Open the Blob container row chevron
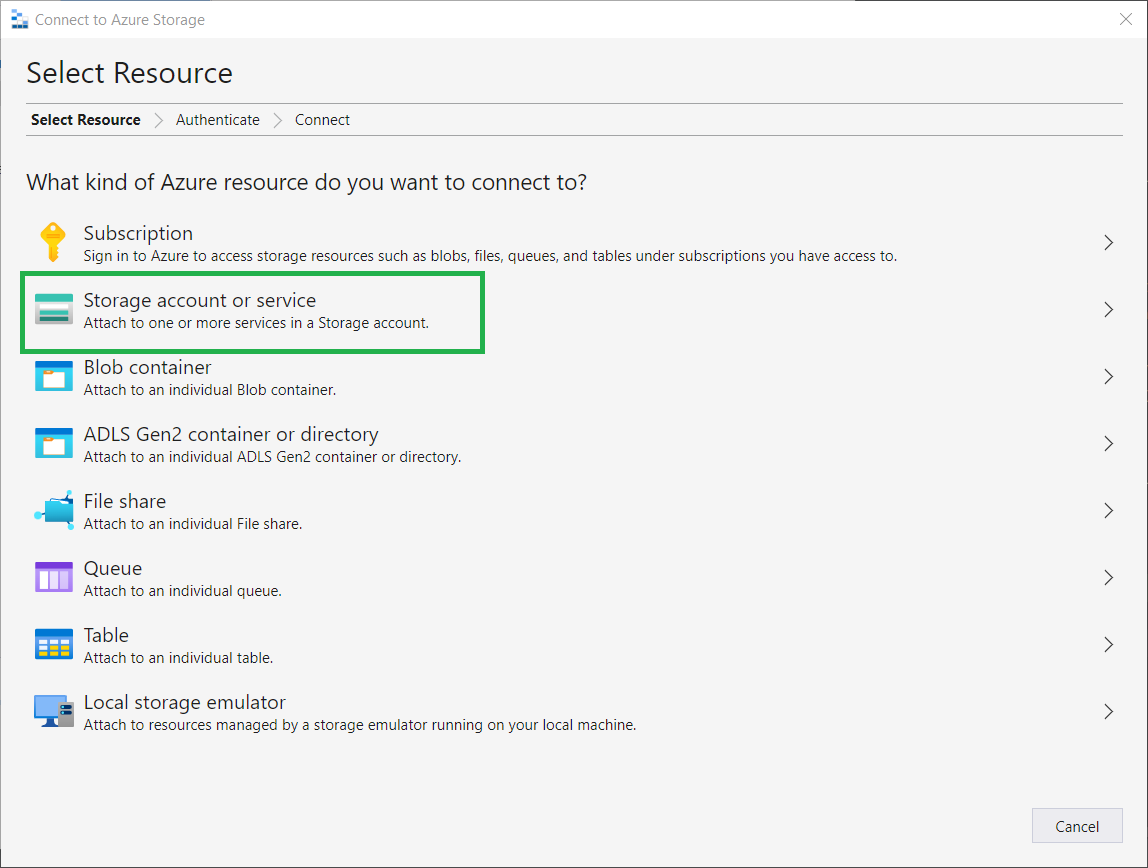The image size is (1148, 868). click(1108, 377)
